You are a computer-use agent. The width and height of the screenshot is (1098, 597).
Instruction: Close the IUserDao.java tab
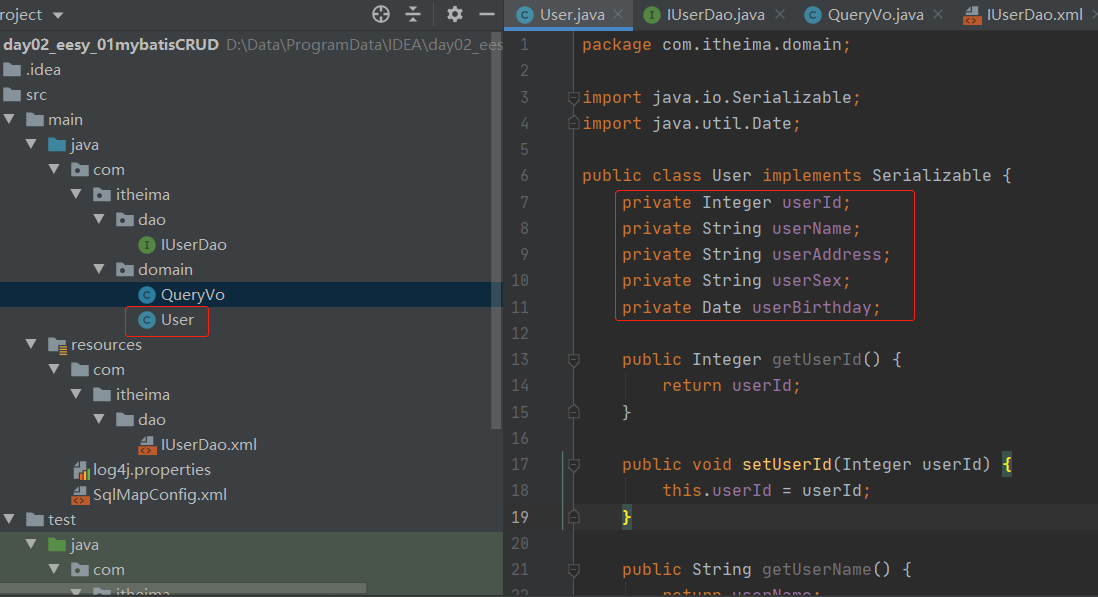tap(779, 14)
